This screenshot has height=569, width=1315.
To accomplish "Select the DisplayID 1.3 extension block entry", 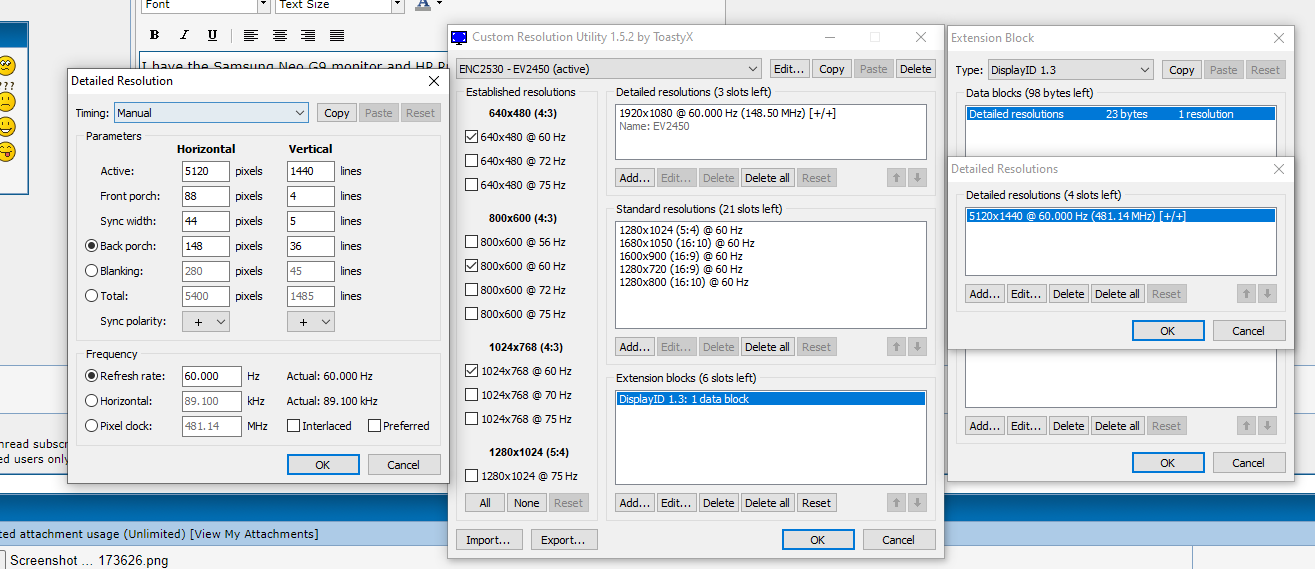I will [x=770, y=400].
